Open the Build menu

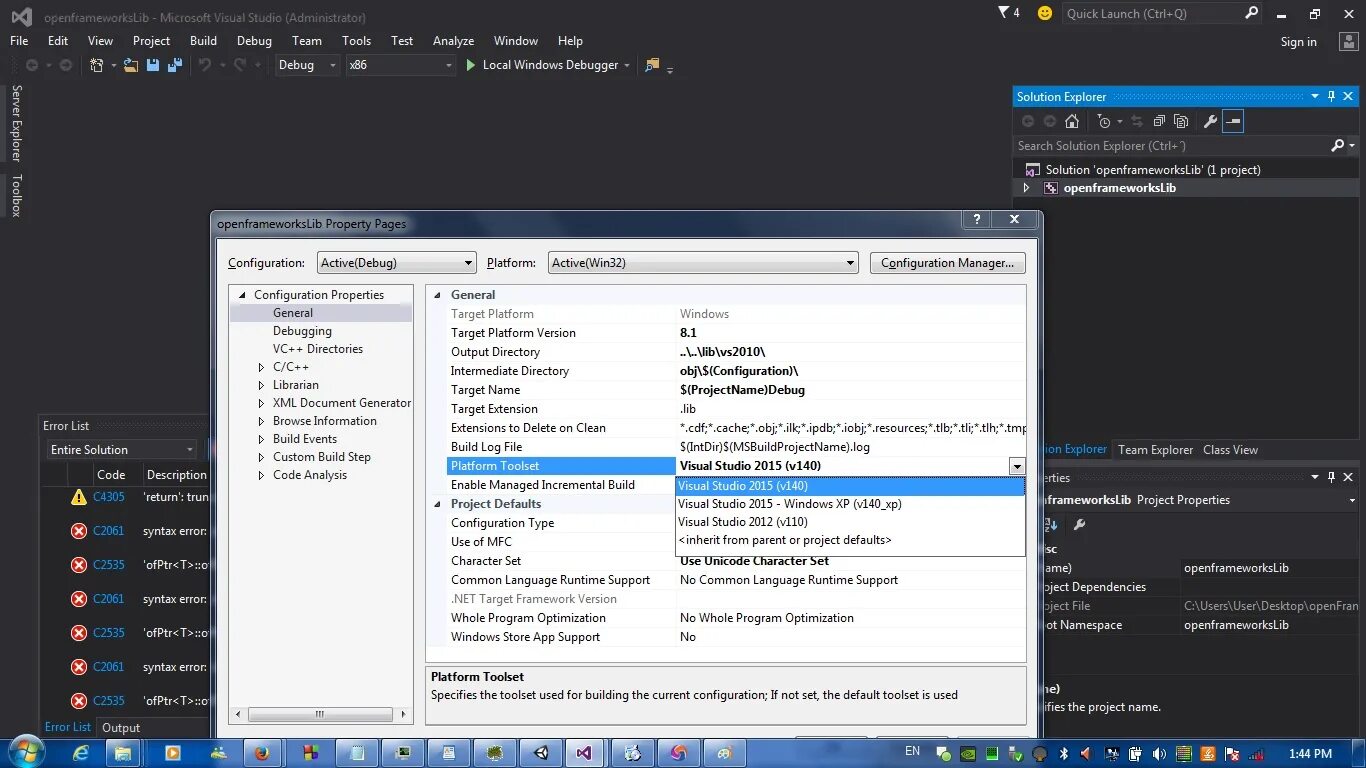point(203,41)
